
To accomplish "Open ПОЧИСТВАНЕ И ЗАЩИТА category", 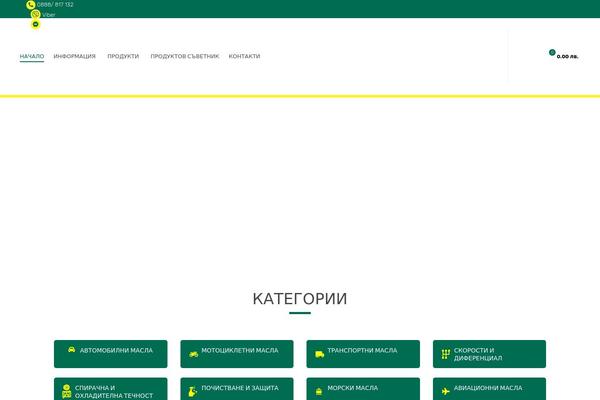I will 237,389.
